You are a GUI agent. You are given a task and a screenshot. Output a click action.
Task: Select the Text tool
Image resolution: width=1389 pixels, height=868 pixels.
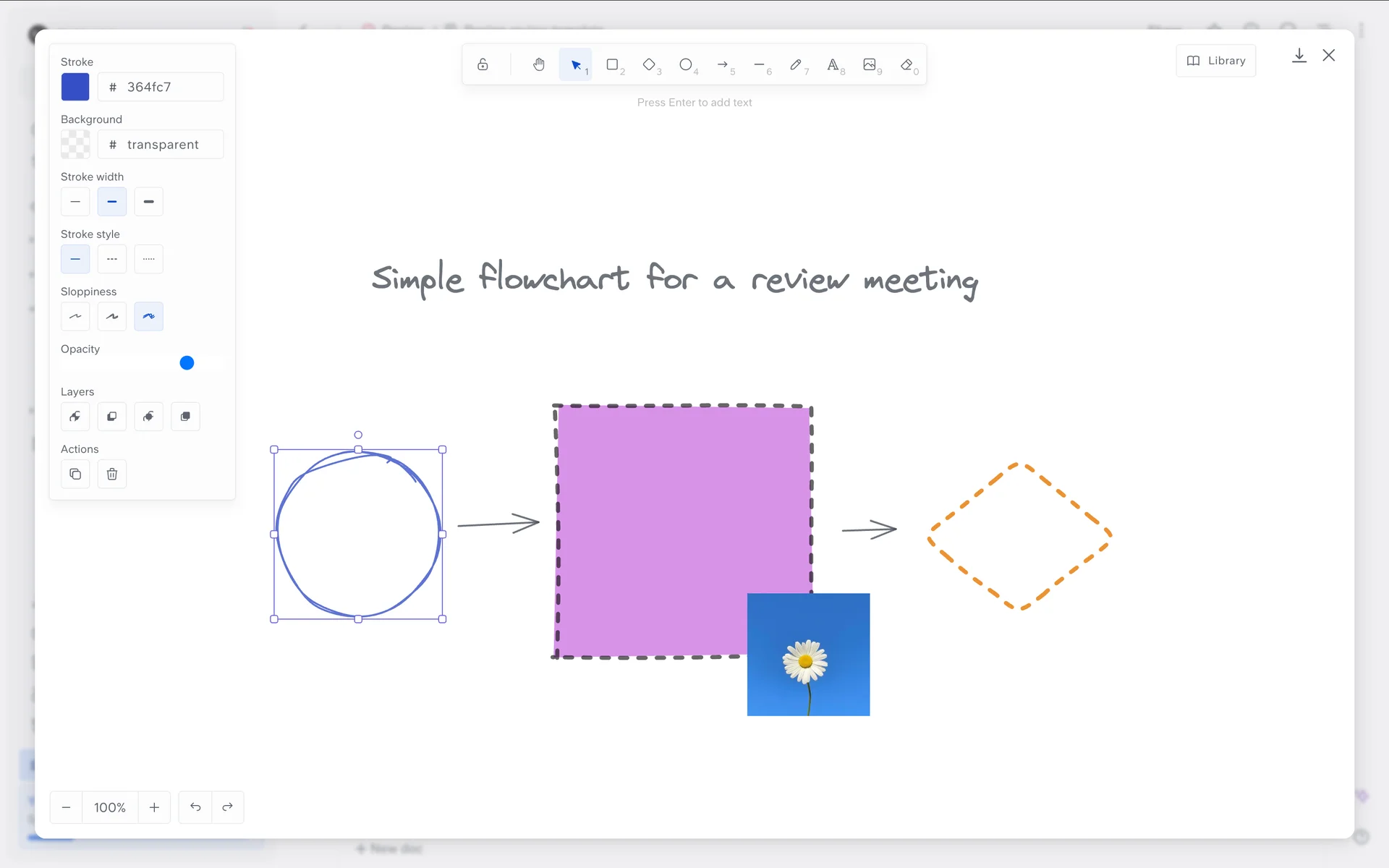click(833, 64)
